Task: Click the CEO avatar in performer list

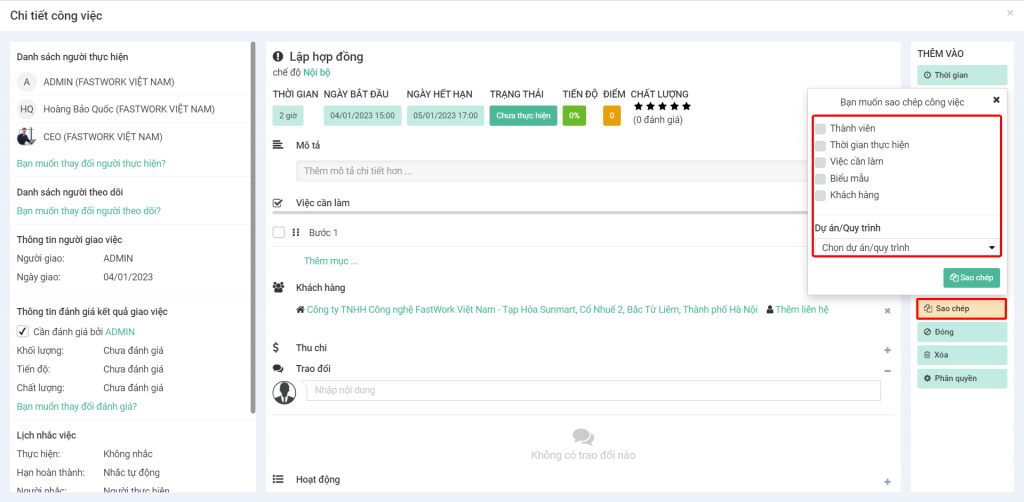Action: [x=26, y=136]
